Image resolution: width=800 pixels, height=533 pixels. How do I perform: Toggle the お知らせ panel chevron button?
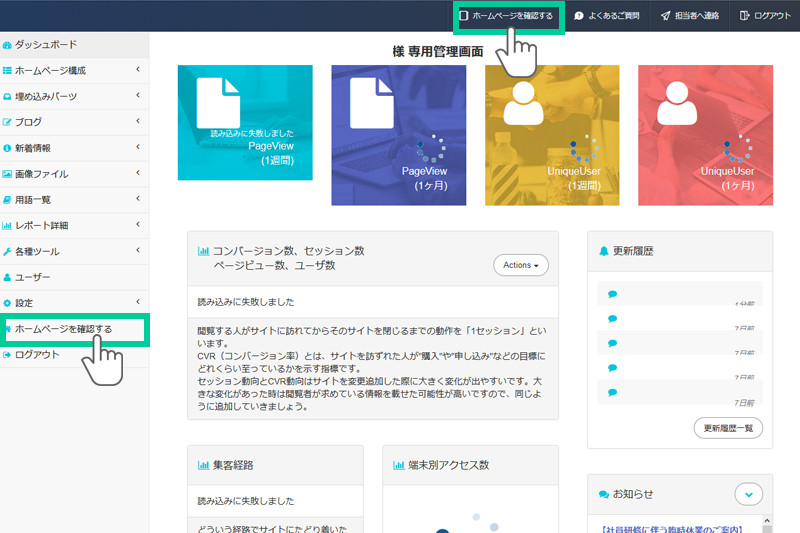(x=748, y=494)
